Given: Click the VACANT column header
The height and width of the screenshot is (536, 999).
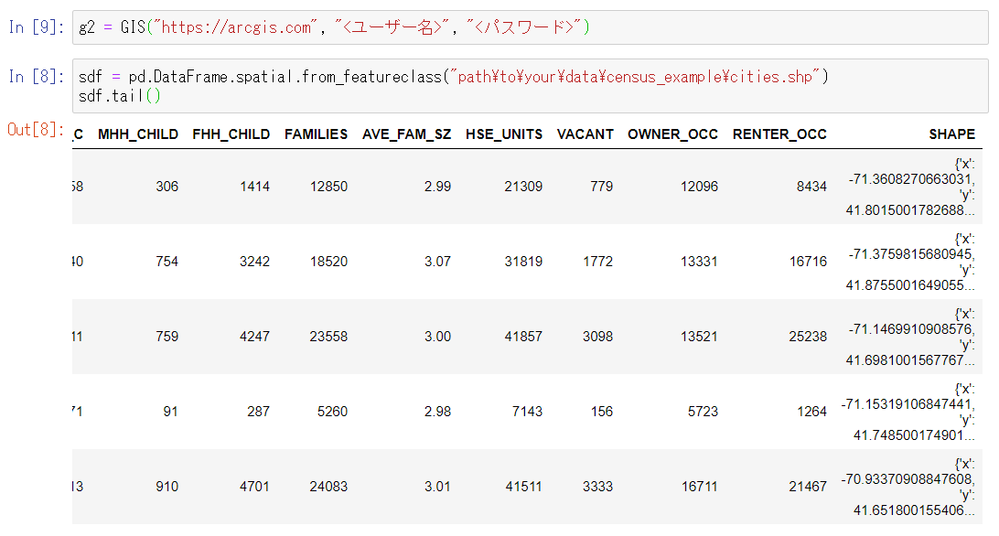Looking at the screenshot, I should 585,134.
